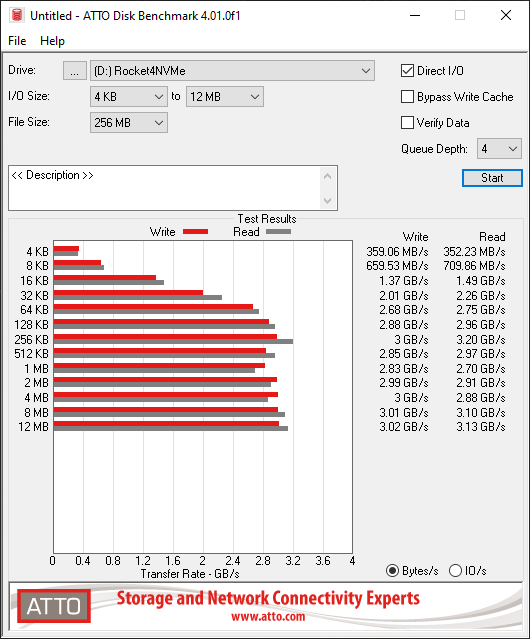The image size is (530, 639).
Task: Select the IO/s radio button
Action: point(455,570)
